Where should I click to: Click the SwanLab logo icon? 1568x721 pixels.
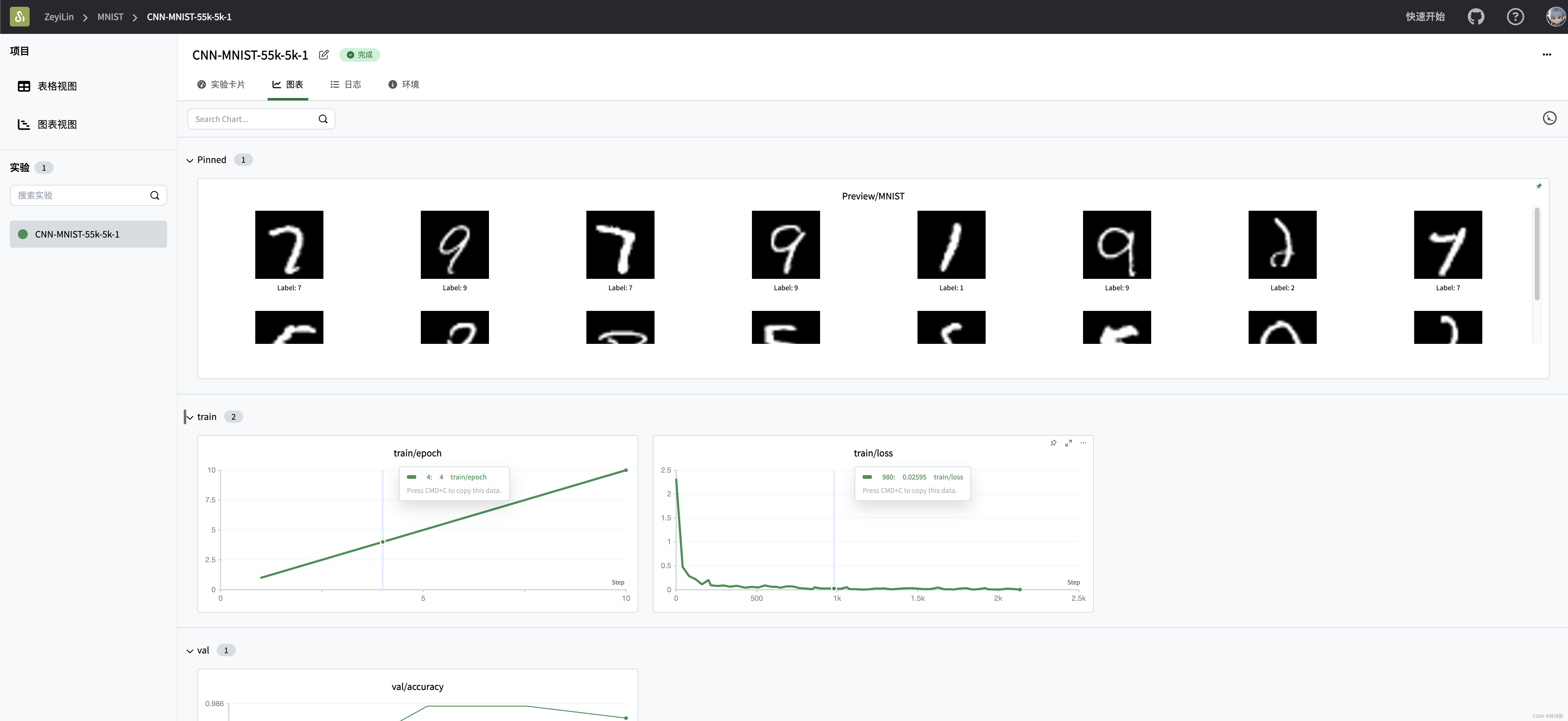(x=19, y=16)
